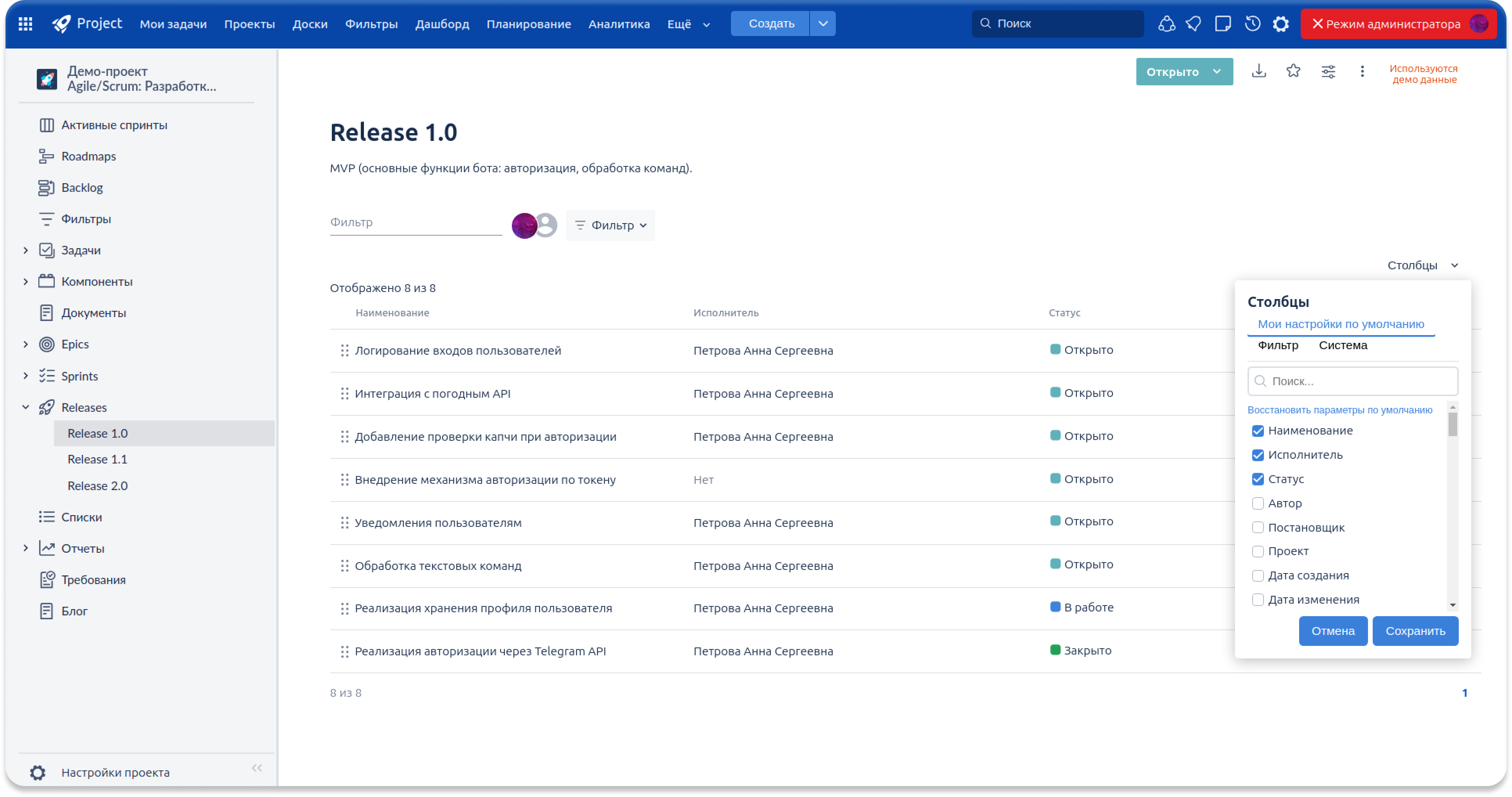Uncheck the Статус column checkbox
This screenshot has height=797, width=1512.
1258,479
